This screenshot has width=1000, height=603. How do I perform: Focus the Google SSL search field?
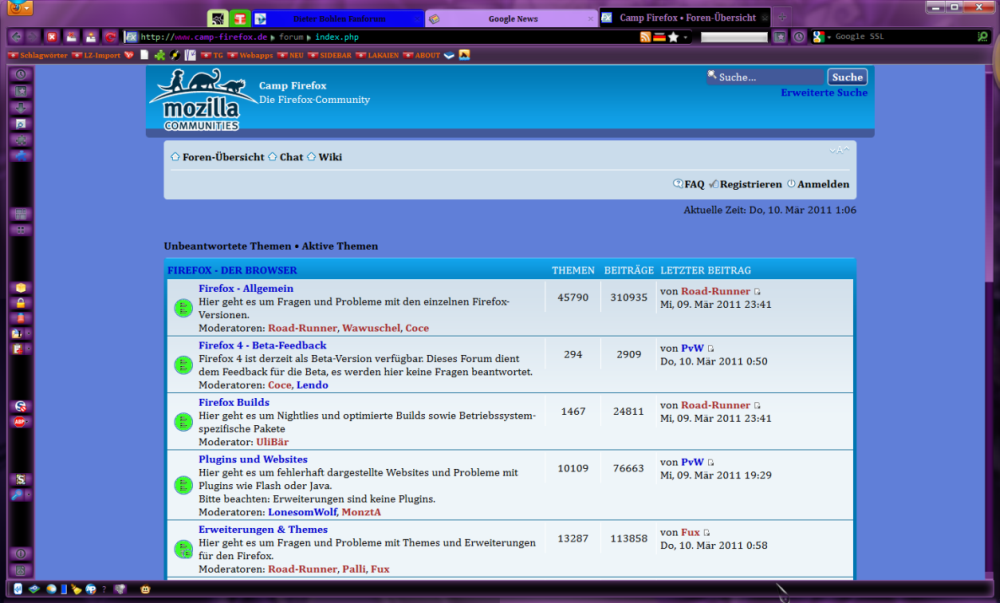pyautogui.click(x=902, y=37)
